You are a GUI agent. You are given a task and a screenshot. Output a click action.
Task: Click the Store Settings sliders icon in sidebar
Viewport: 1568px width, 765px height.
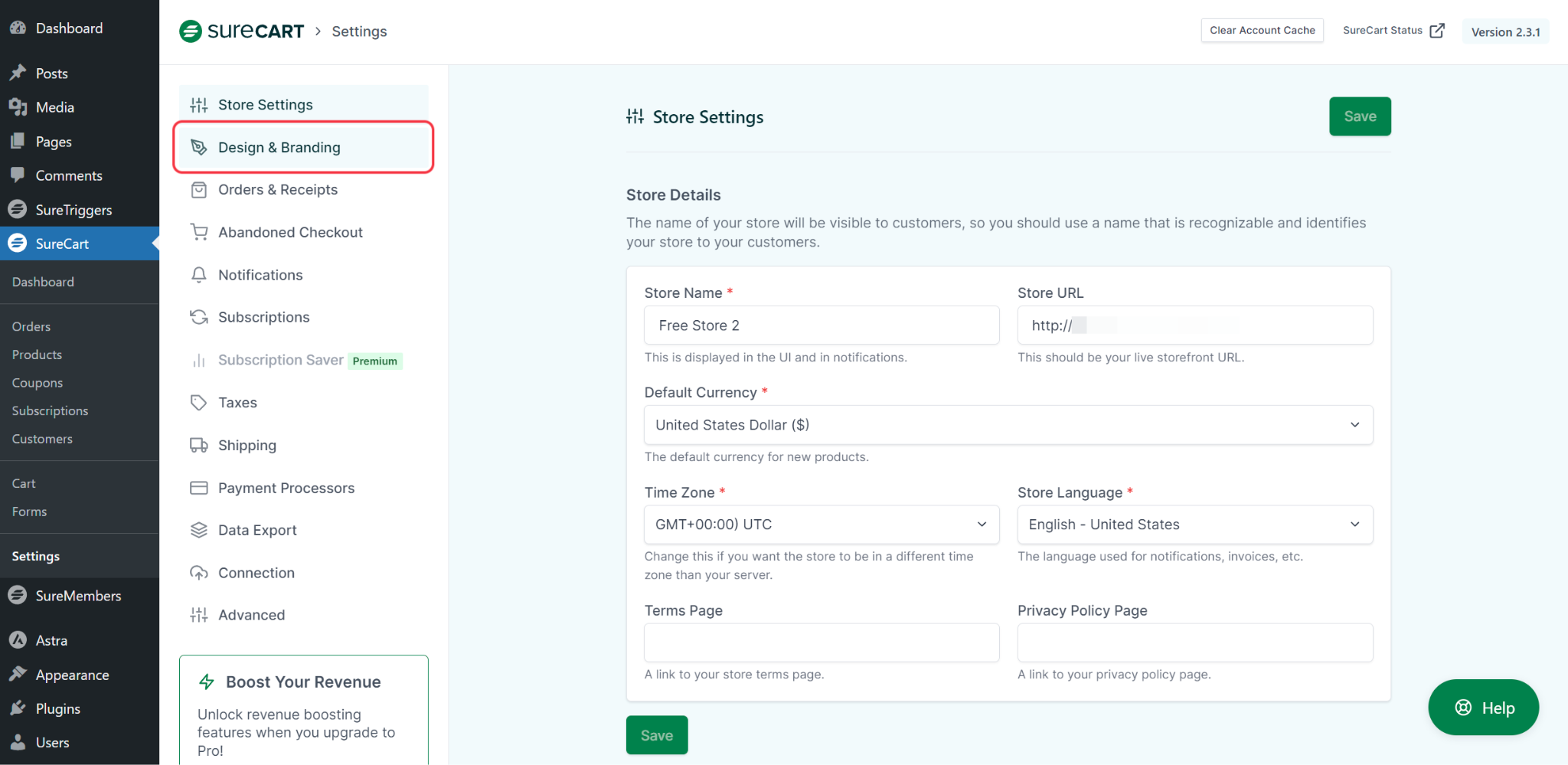tap(199, 105)
